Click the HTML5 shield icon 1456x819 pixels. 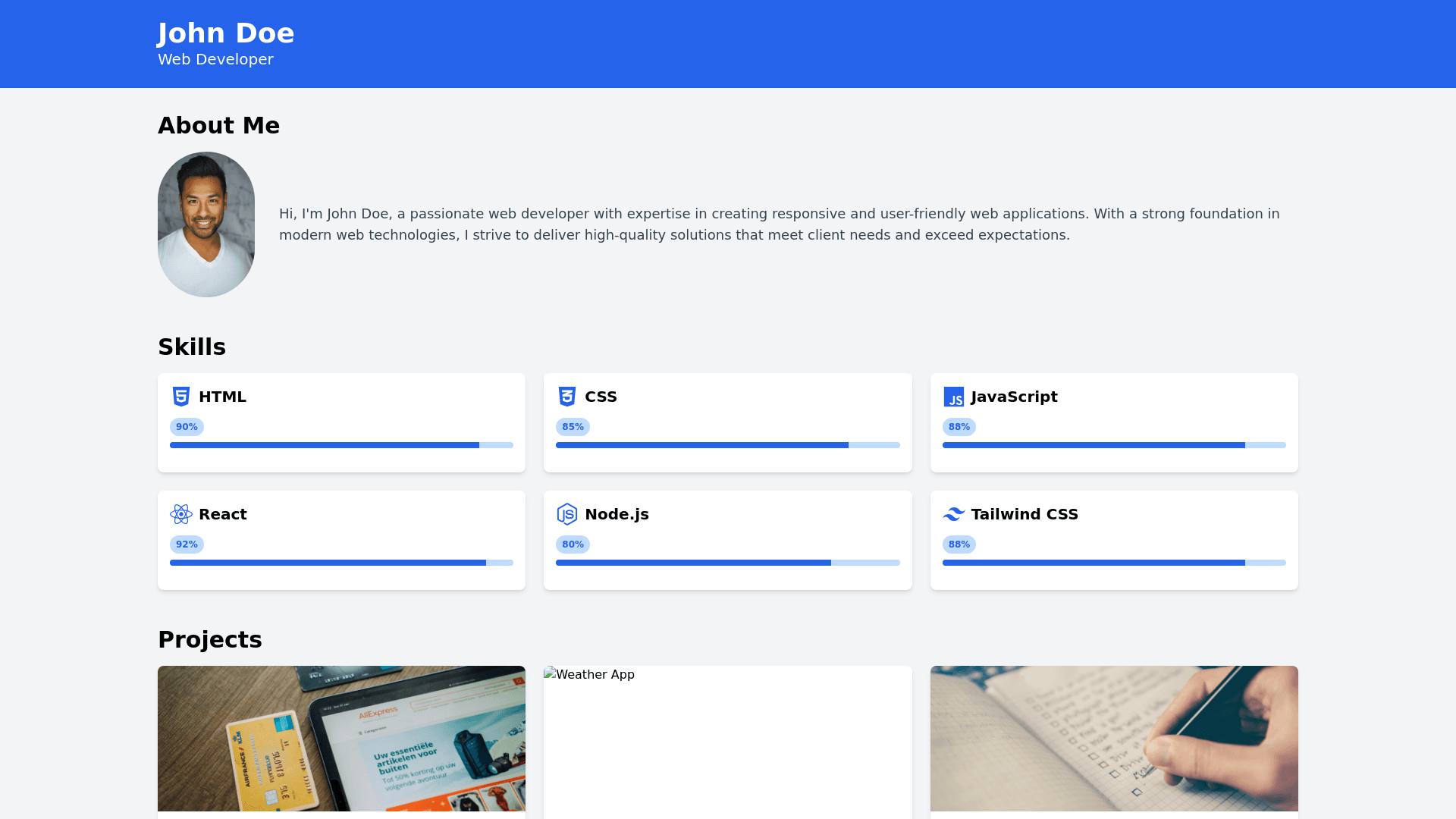coord(180,397)
